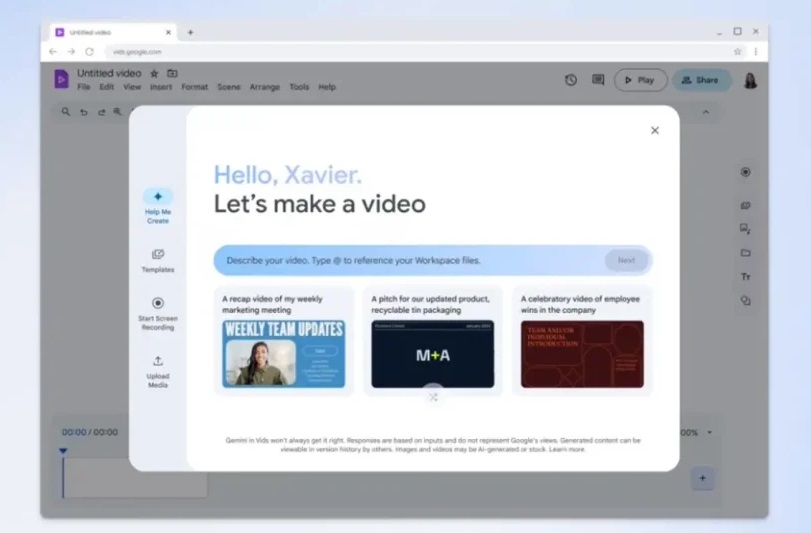This screenshot has height=533, width=811.
Task: Collapse the toolbar with the up chevron
Action: [705, 112]
